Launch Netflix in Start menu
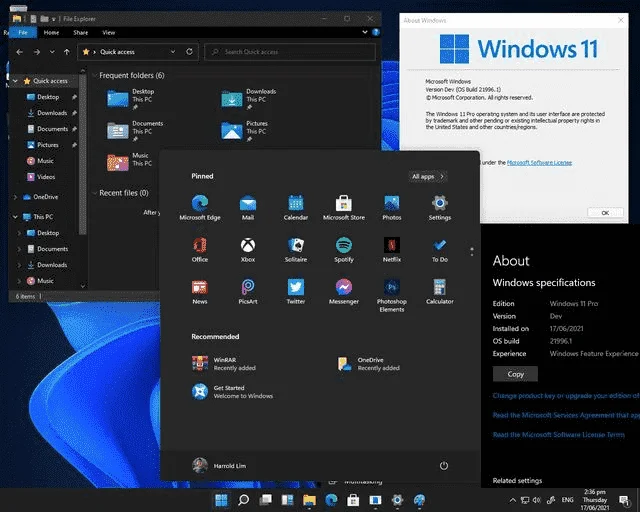Viewport: 640px width, 512px height. click(391, 250)
